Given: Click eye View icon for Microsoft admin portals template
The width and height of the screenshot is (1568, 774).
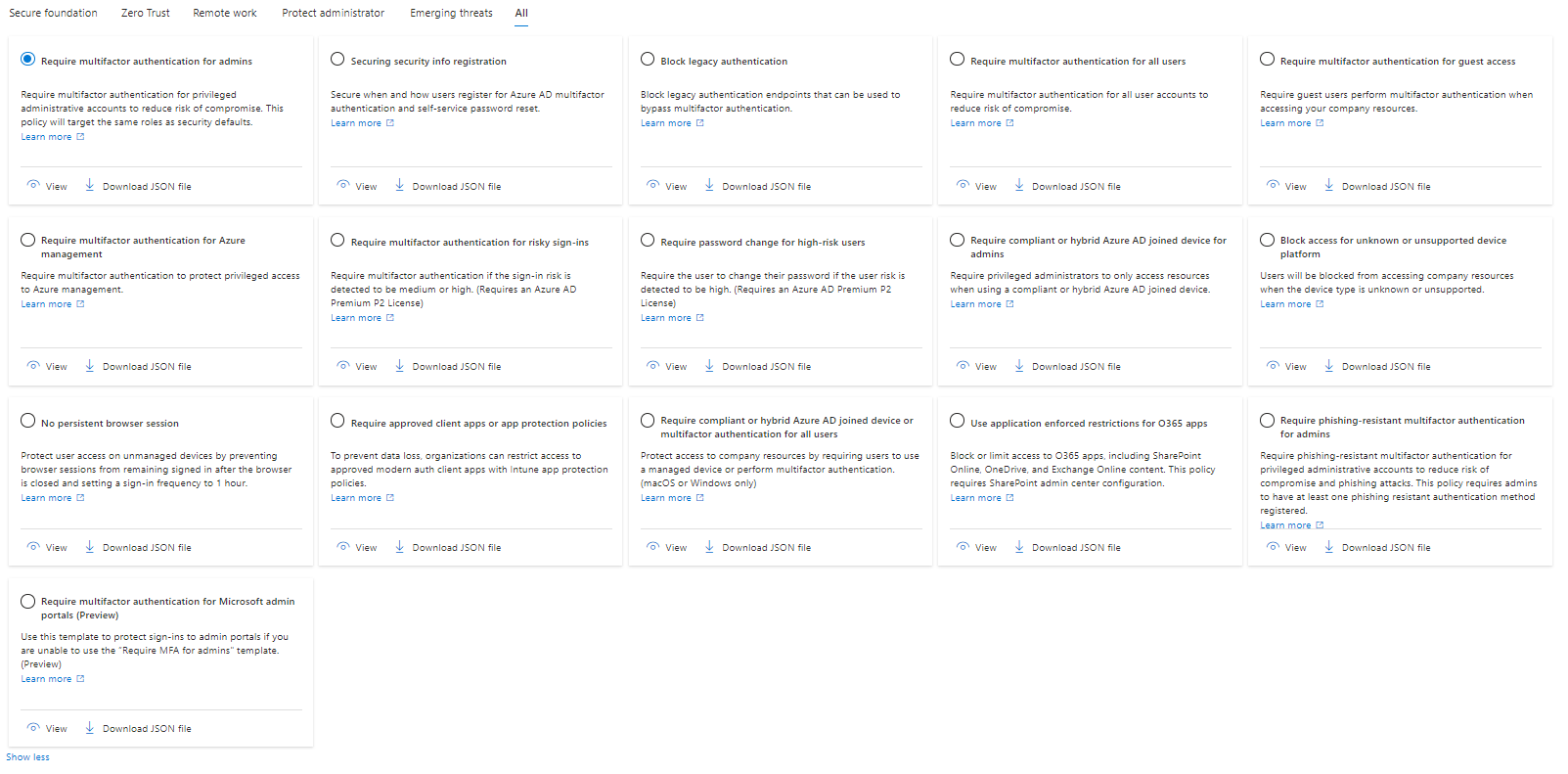Looking at the screenshot, I should click(33, 728).
